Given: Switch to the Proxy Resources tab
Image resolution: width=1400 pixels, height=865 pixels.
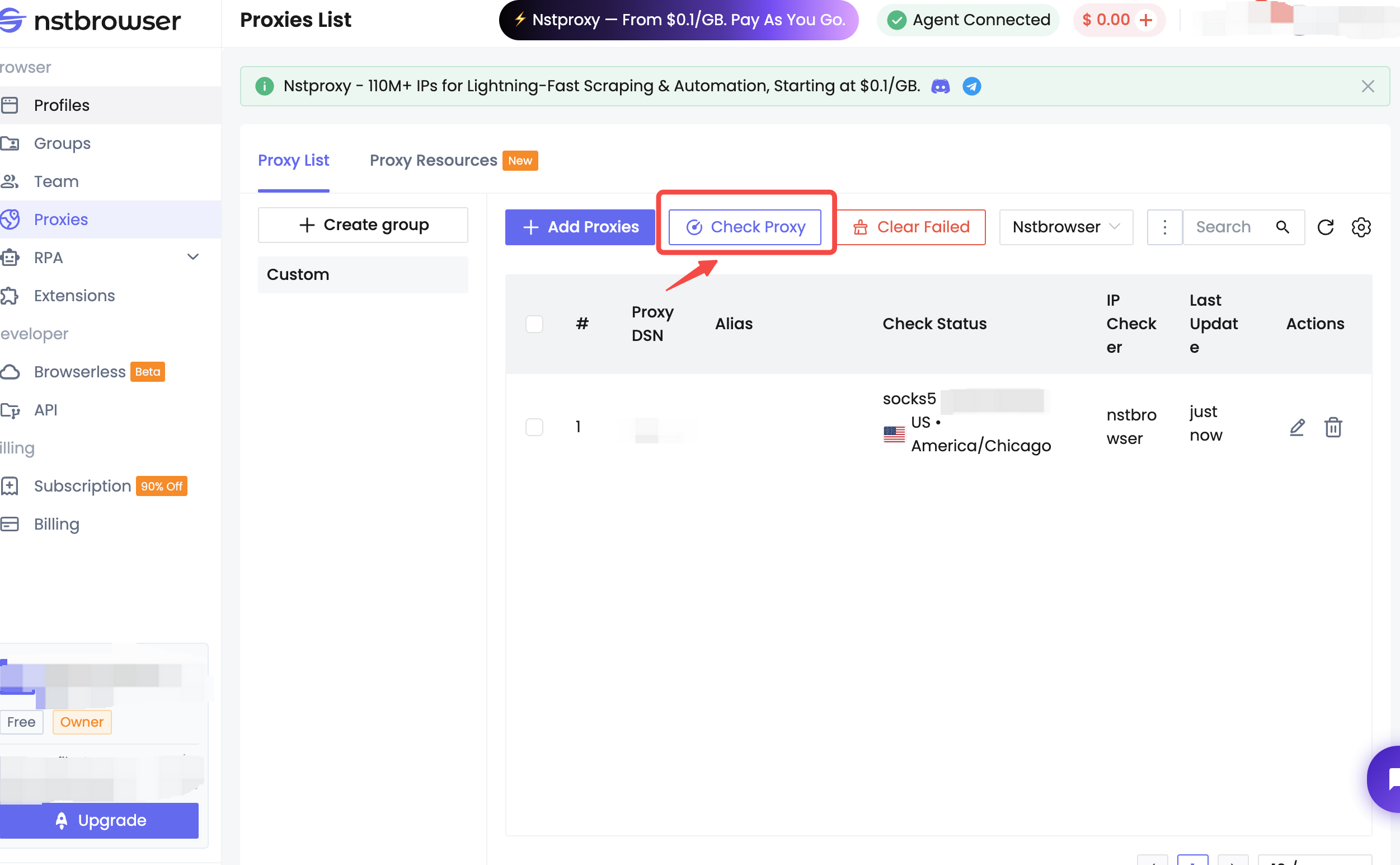Looking at the screenshot, I should tap(433, 161).
